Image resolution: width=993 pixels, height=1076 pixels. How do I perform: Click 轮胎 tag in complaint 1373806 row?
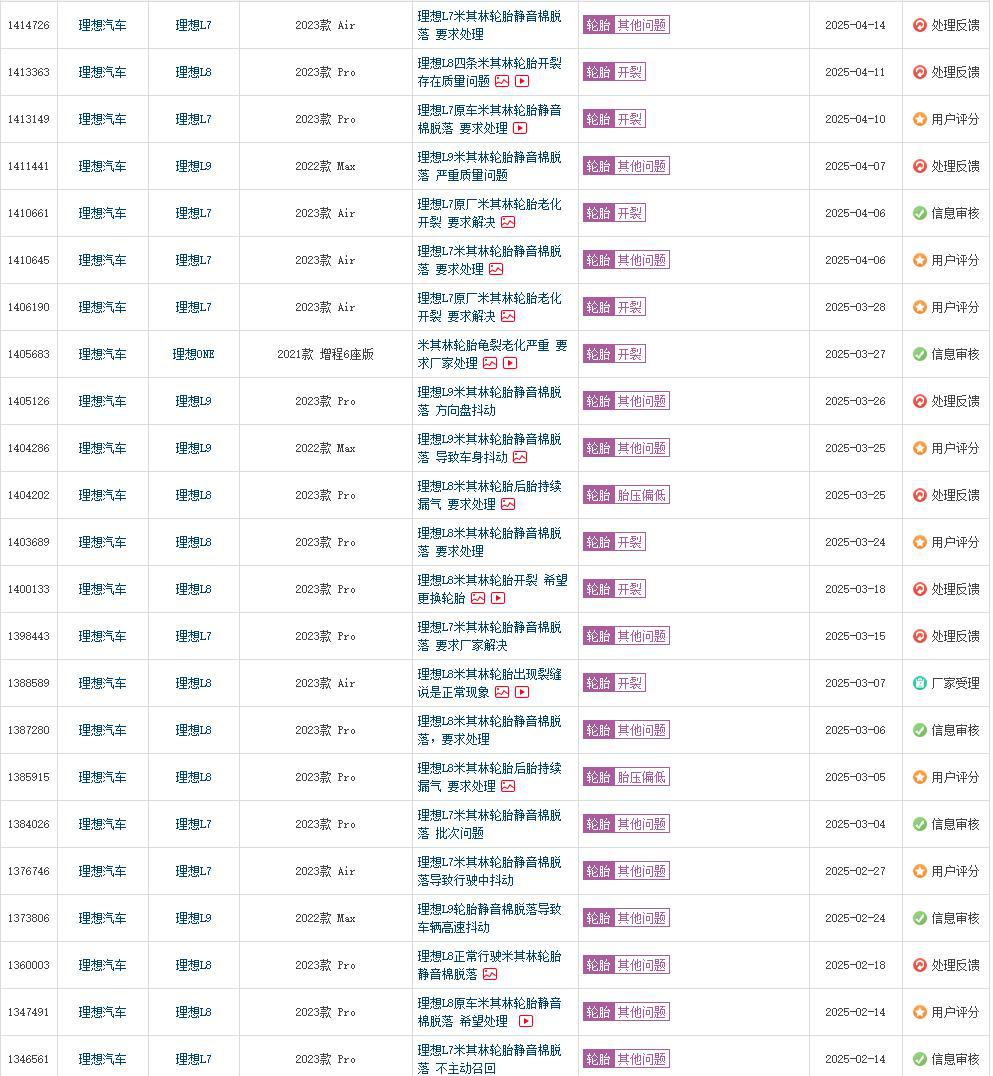point(598,918)
